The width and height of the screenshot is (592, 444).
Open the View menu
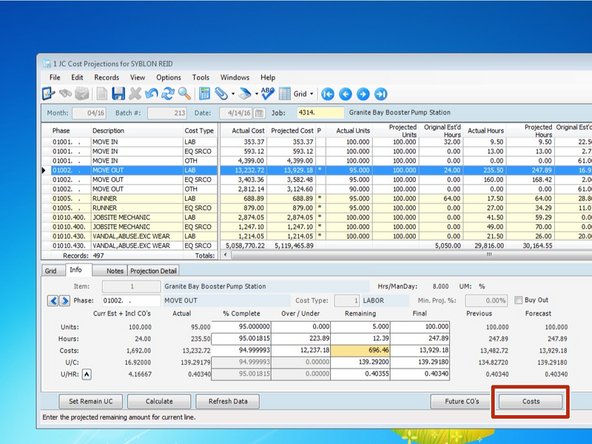[x=137, y=77]
